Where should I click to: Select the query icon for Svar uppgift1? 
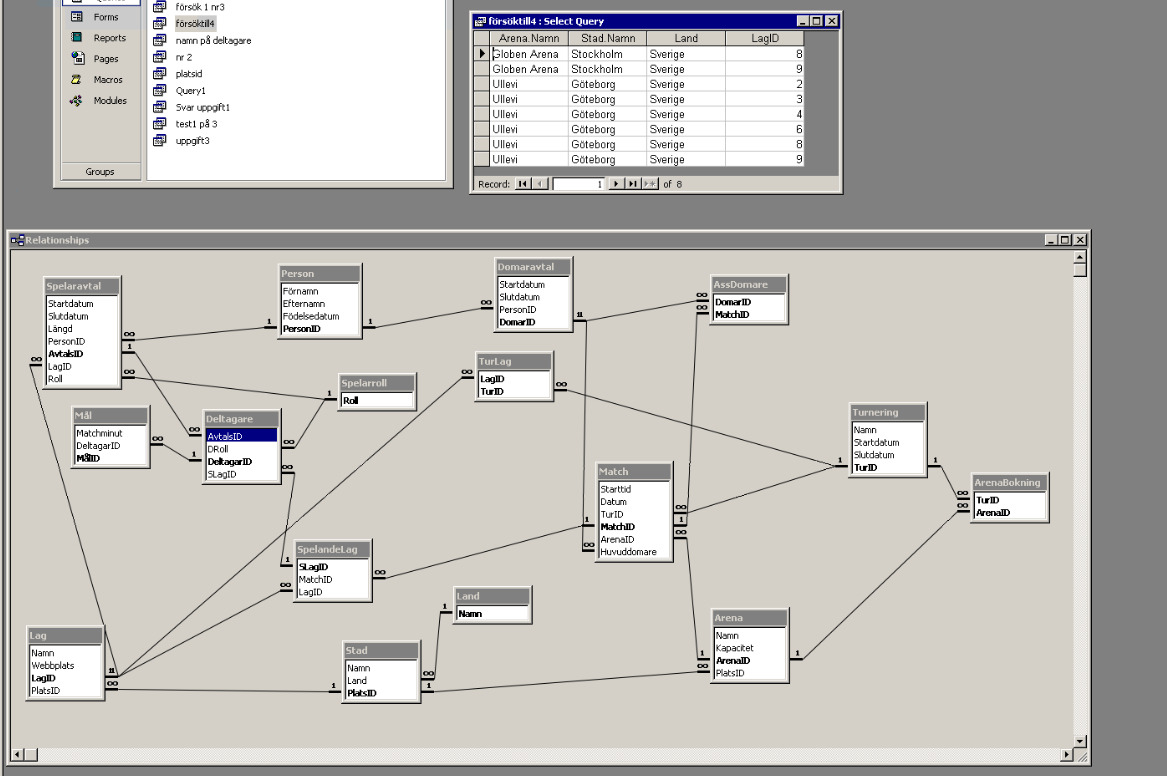point(159,107)
